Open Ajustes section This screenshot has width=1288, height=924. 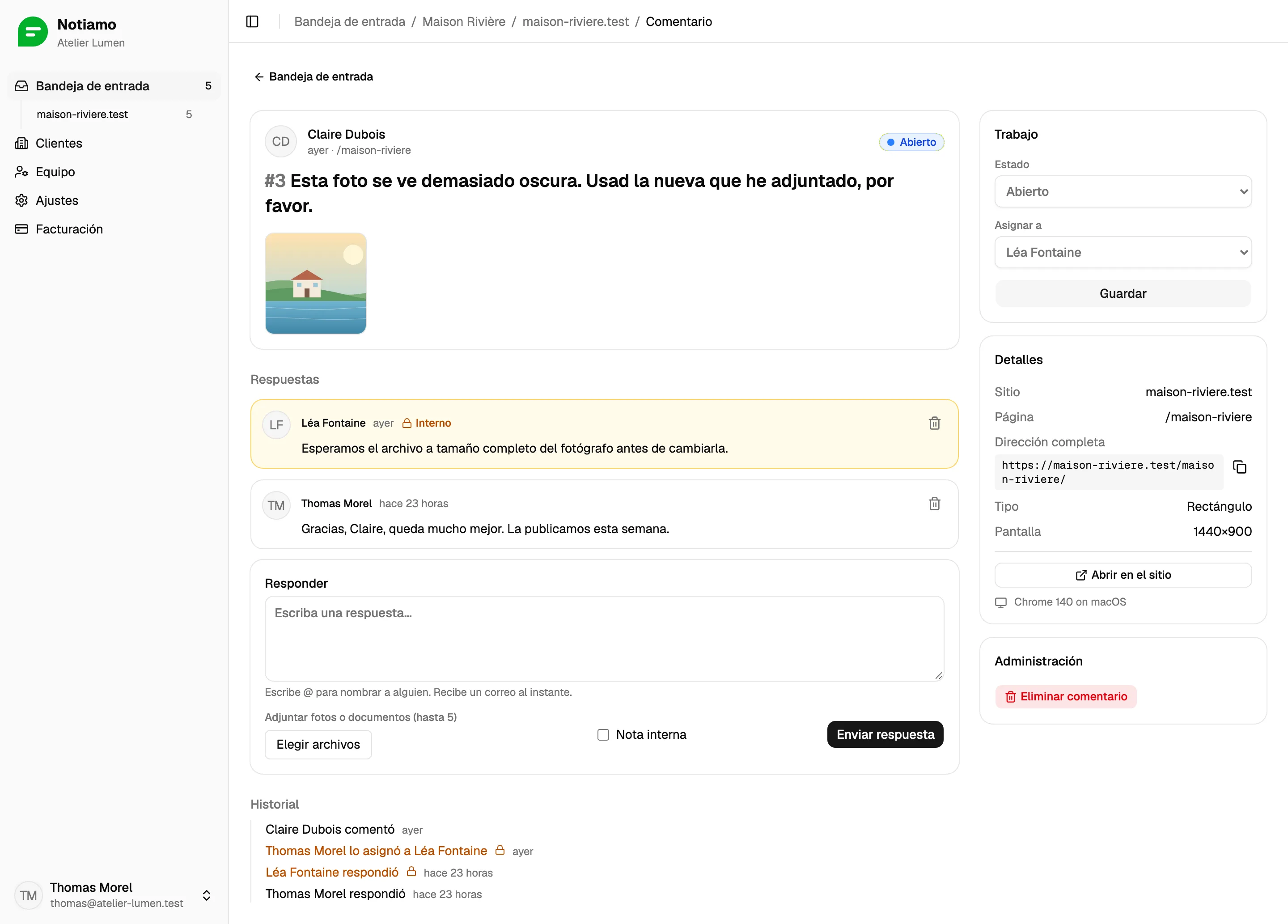point(114,200)
